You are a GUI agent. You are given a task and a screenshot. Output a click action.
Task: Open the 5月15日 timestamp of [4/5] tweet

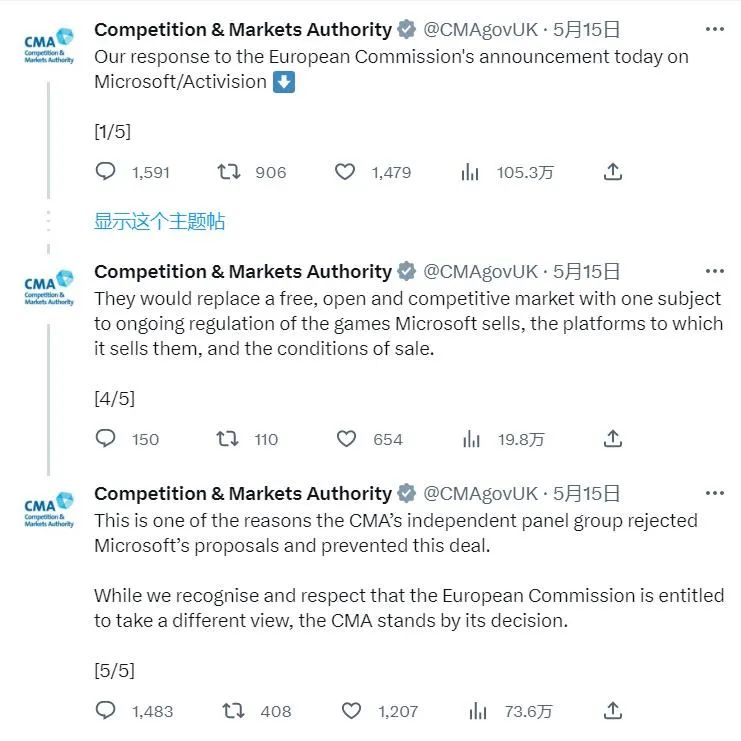[x=586, y=271]
